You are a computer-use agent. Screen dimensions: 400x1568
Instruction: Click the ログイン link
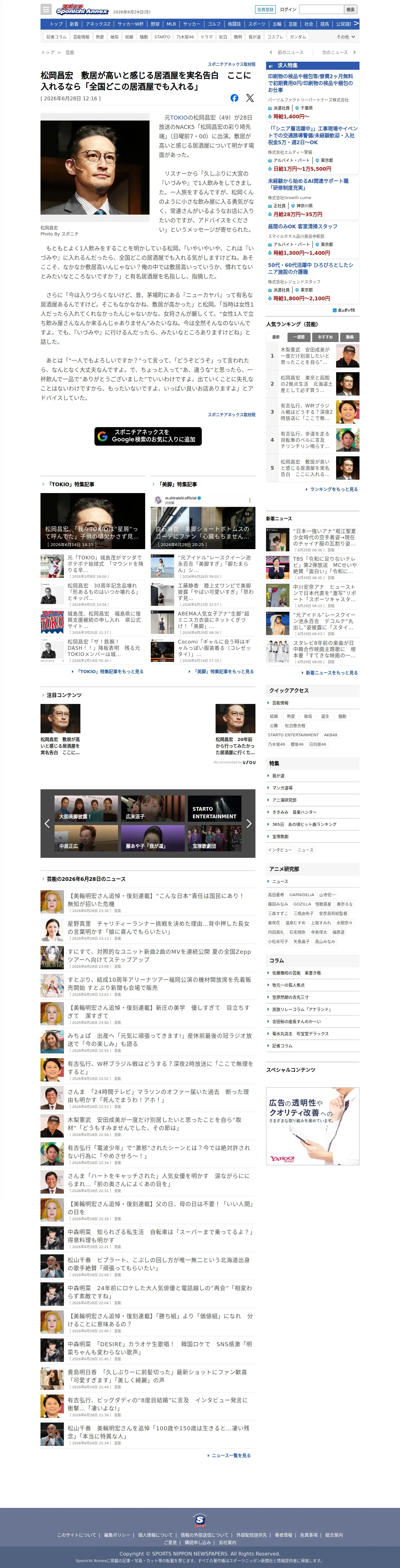click(288, 9)
